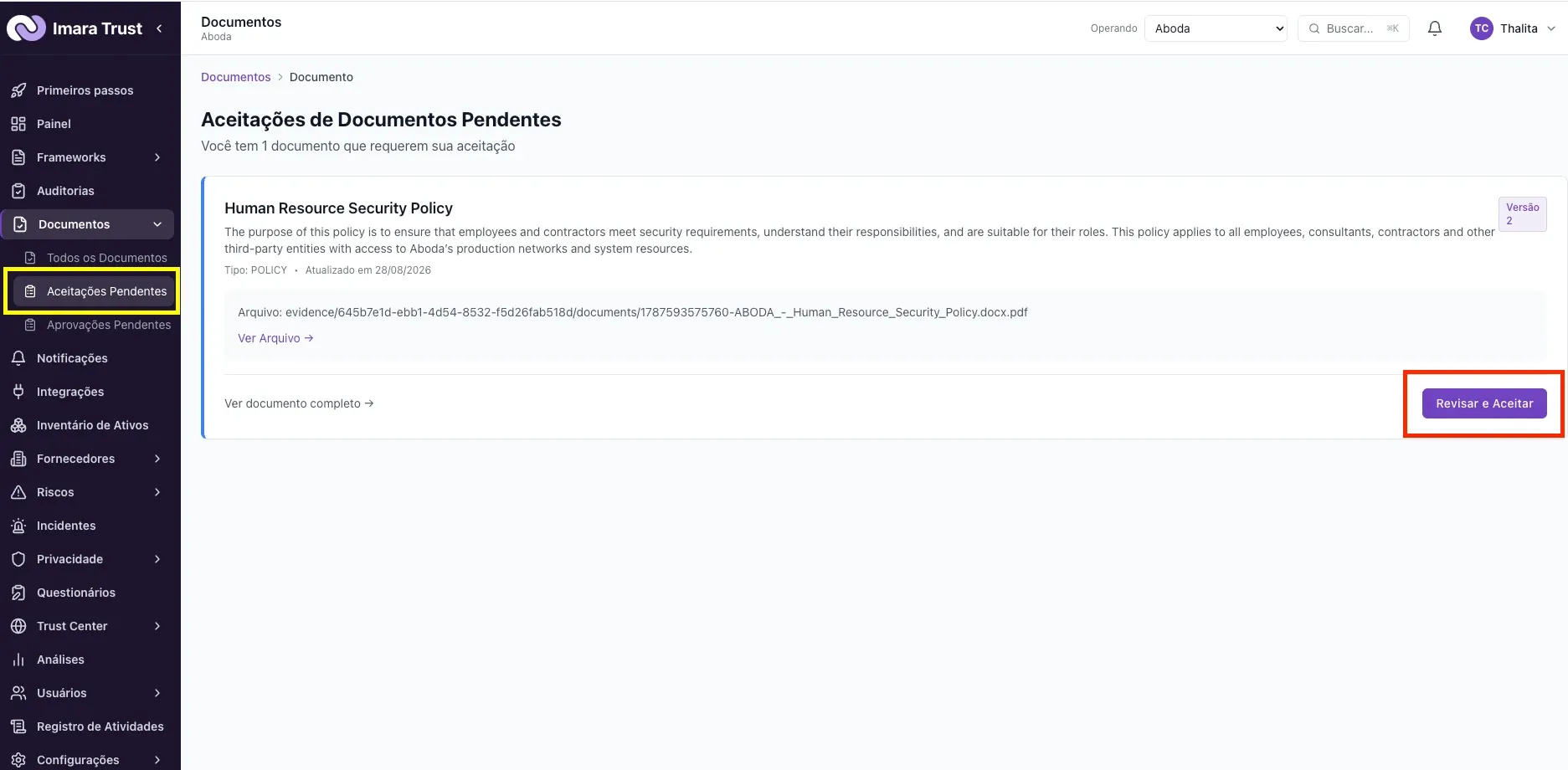Collapse the sidebar with the chevron
1568x770 pixels.
tap(159, 28)
